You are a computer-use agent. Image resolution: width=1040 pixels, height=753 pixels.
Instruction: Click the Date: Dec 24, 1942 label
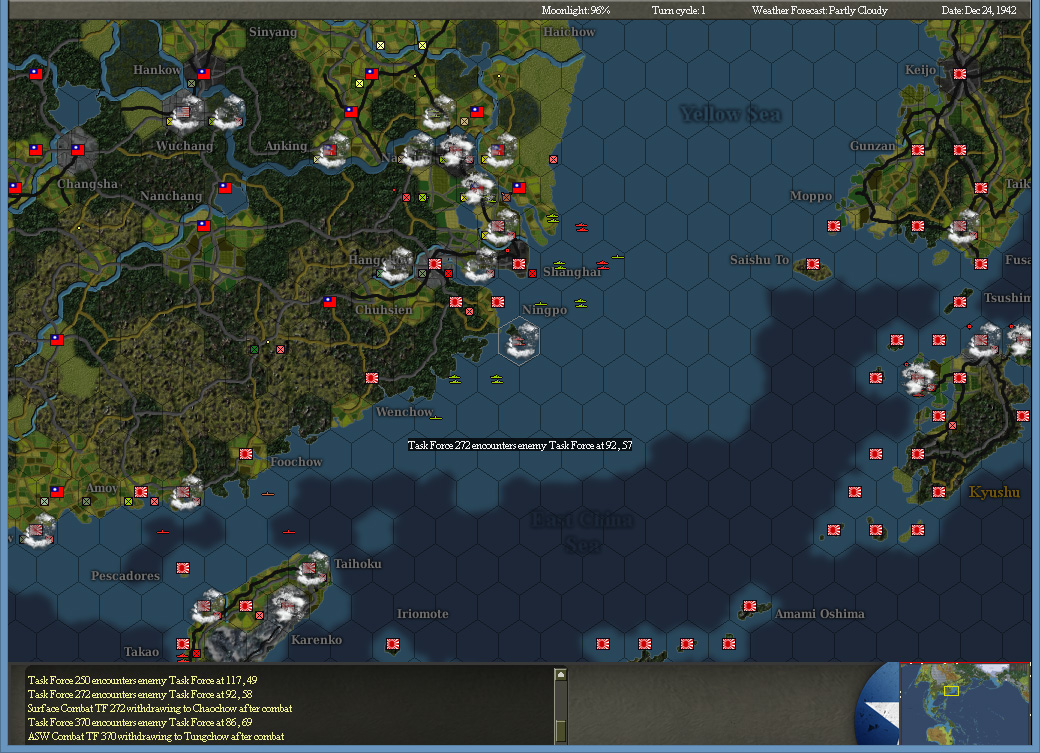click(979, 10)
